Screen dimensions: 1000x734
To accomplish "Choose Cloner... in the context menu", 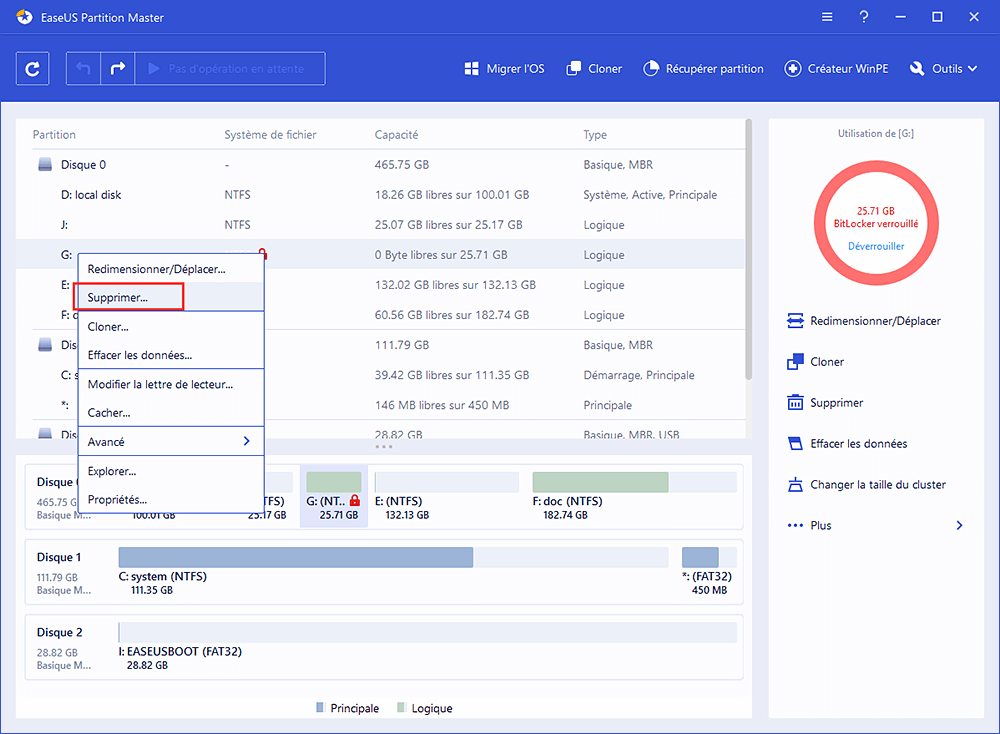I will coord(171,327).
